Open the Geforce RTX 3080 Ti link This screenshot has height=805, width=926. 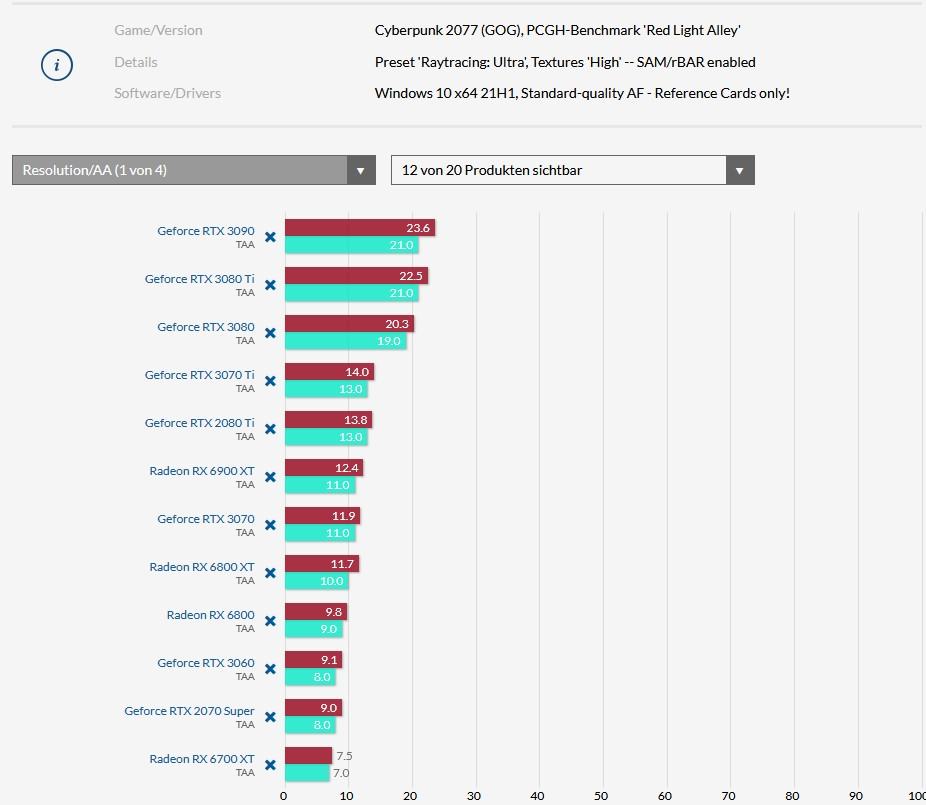tap(200, 279)
